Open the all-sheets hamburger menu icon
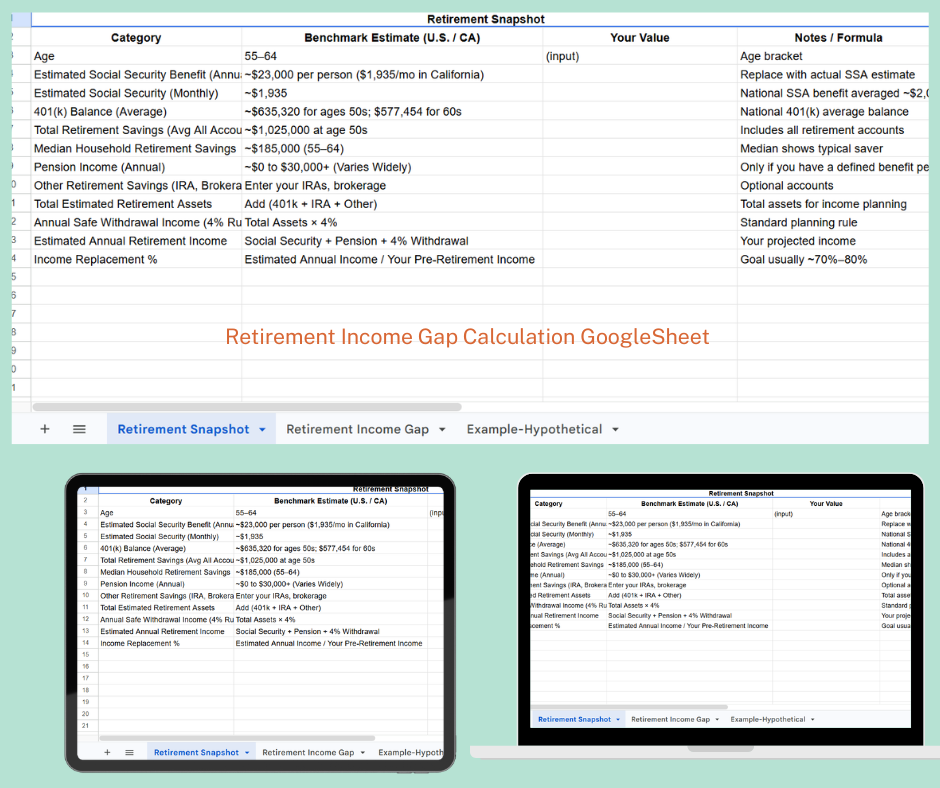The width and height of the screenshot is (940, 788). [79, 428]
